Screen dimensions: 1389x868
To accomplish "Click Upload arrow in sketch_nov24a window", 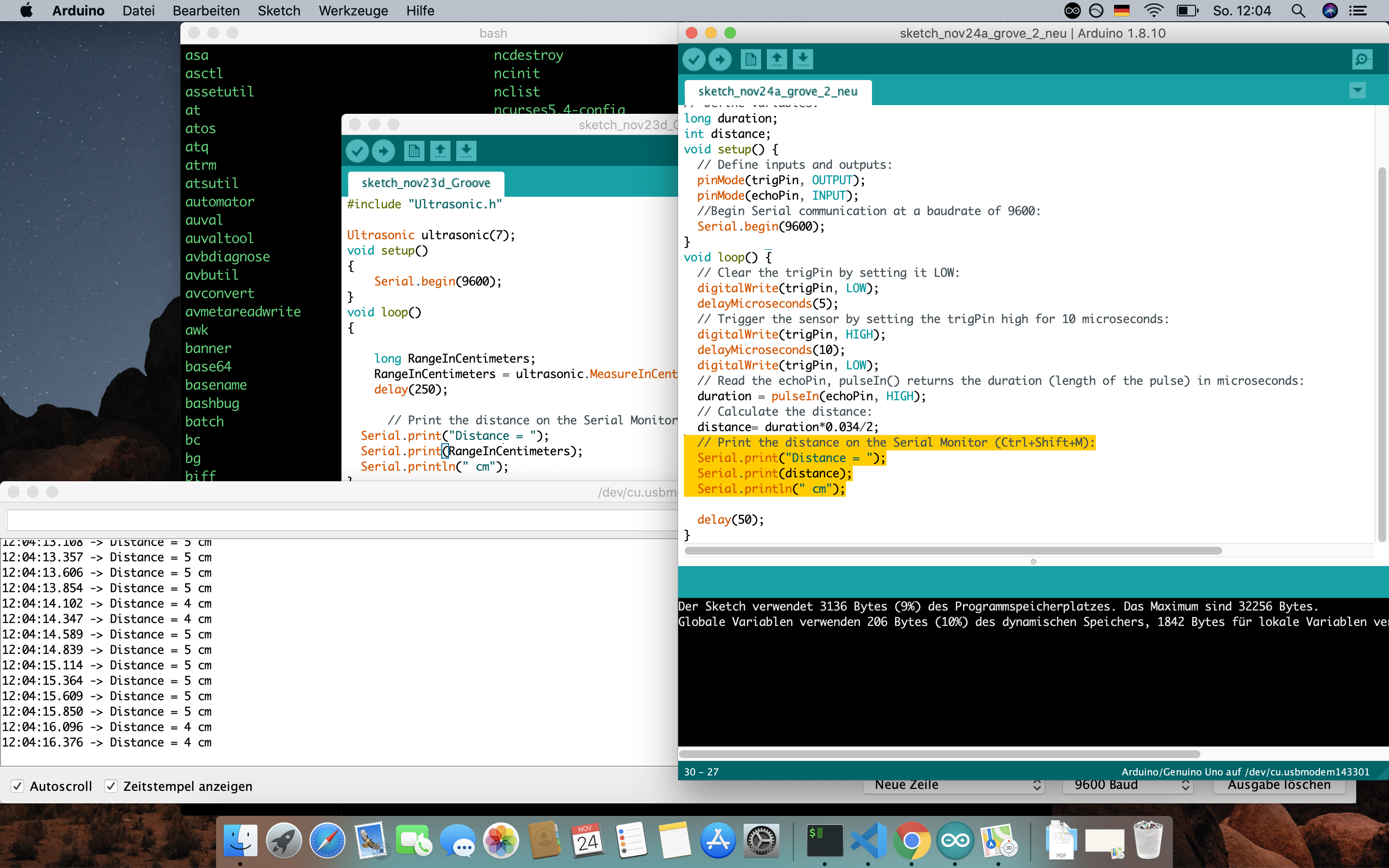I will pos(720,59).
